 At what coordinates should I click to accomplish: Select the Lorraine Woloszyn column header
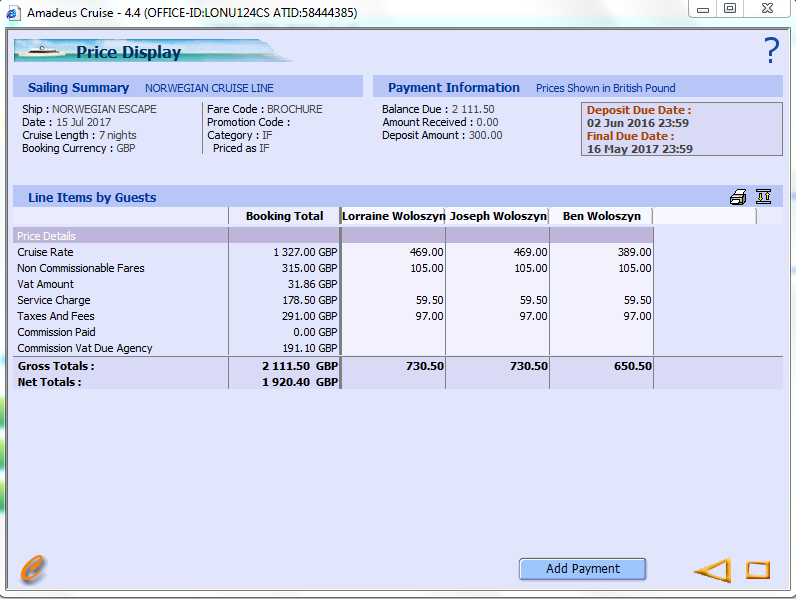click(393, 216)
